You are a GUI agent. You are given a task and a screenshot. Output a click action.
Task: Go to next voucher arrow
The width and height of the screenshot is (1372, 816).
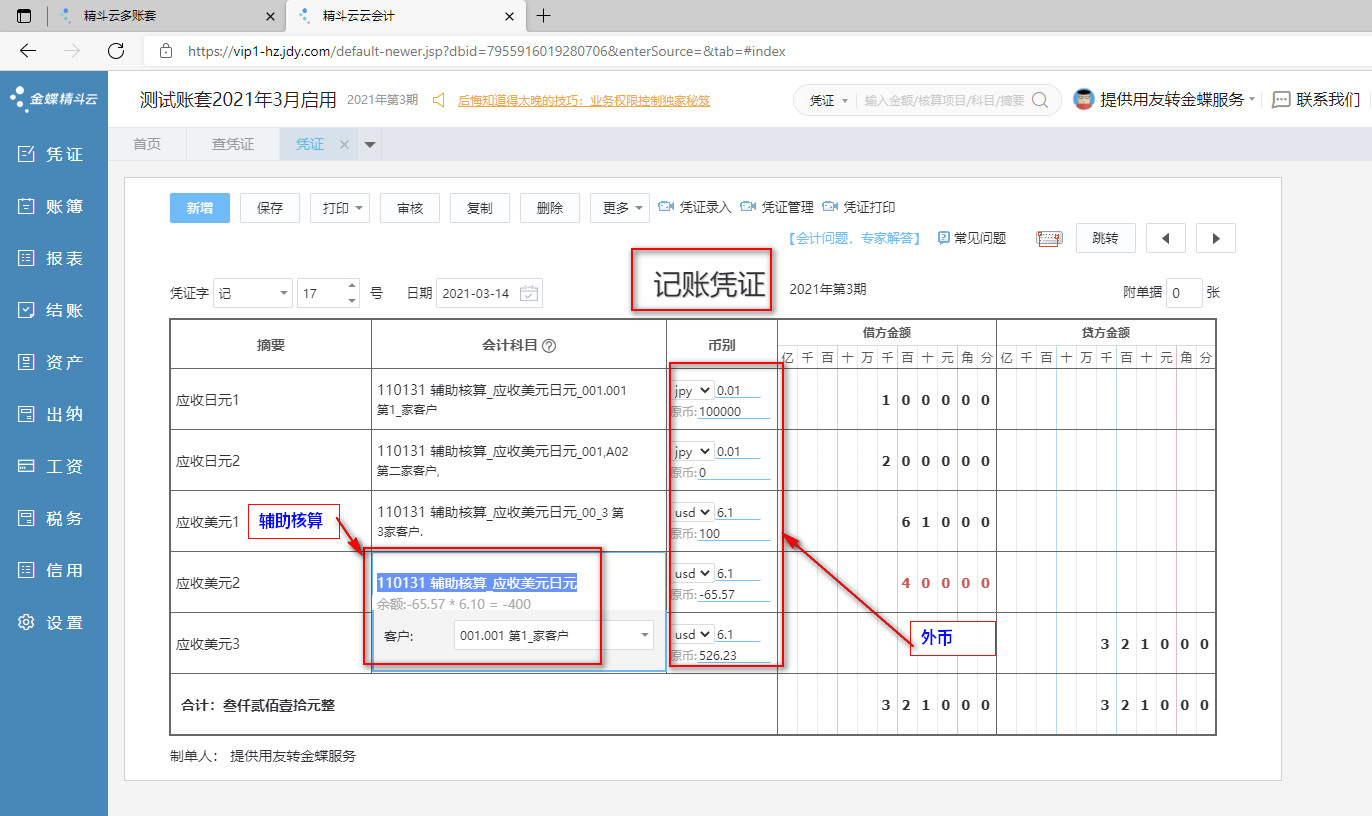(1215, 238)
